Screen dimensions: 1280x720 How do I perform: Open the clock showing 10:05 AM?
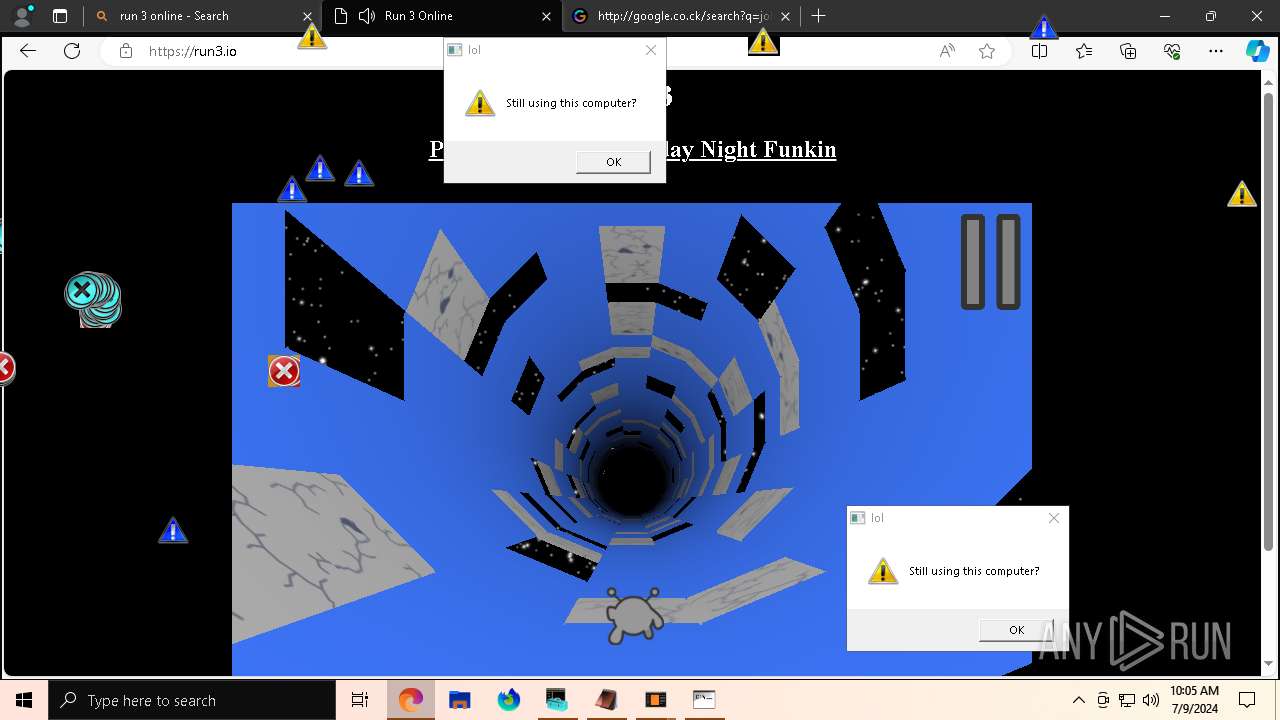1194,700
